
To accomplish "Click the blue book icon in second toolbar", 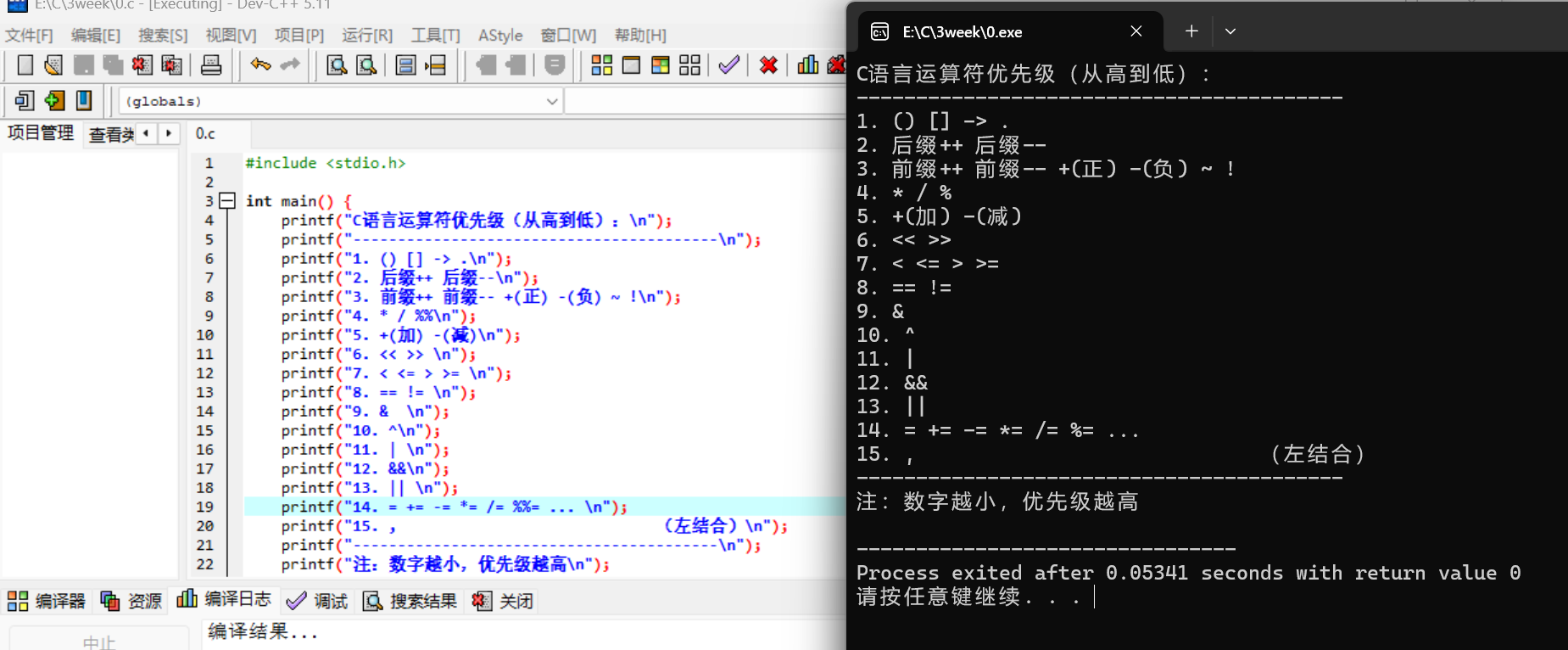I will coord(84,100).
